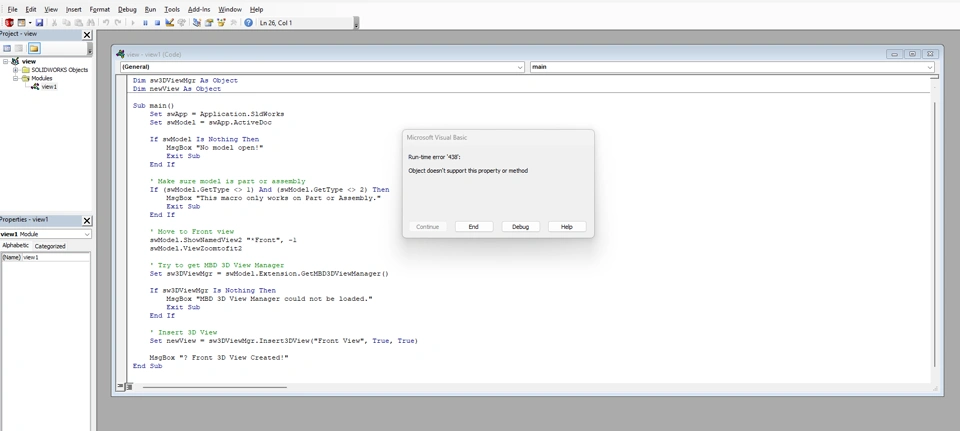Screen dimensions: 960x431
Task: Click the Break pause icon
Action: point(145,23)
